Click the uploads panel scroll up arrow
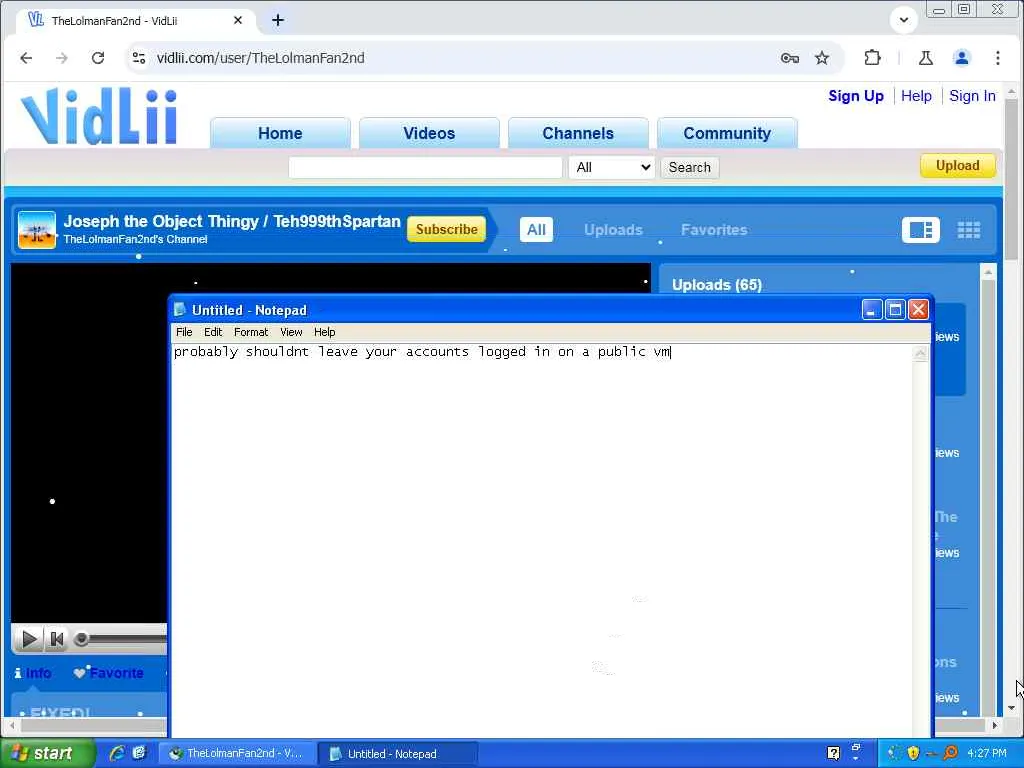 click(988, 272)
